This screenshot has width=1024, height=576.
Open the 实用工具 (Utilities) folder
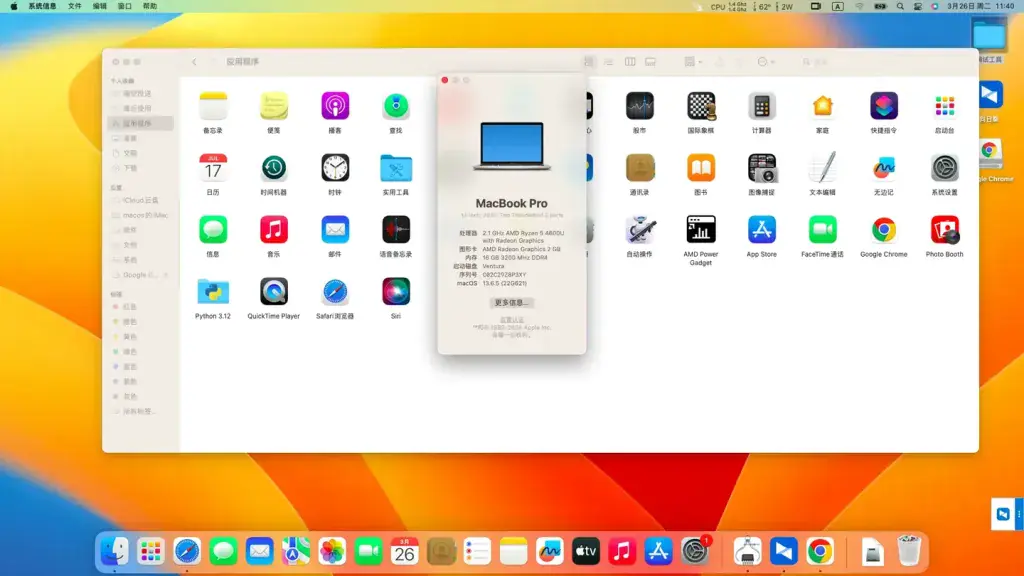(x=396, y=168)
